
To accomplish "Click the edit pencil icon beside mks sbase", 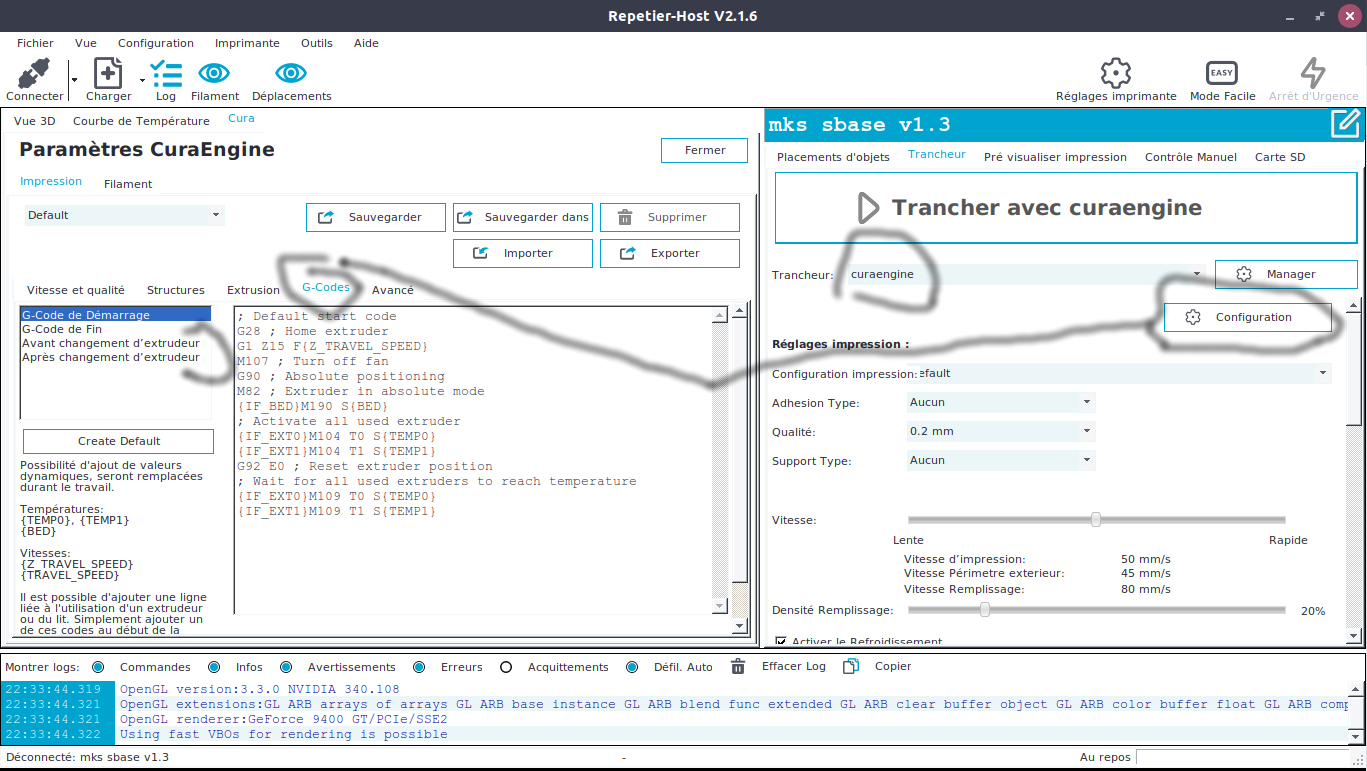I will coord(1346,124).
